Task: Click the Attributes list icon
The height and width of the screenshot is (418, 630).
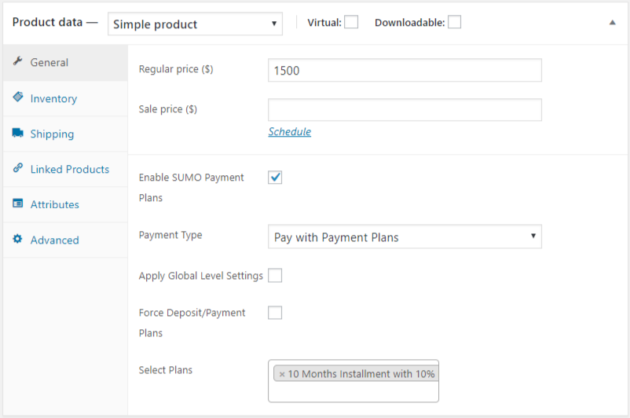Action: 18,203
